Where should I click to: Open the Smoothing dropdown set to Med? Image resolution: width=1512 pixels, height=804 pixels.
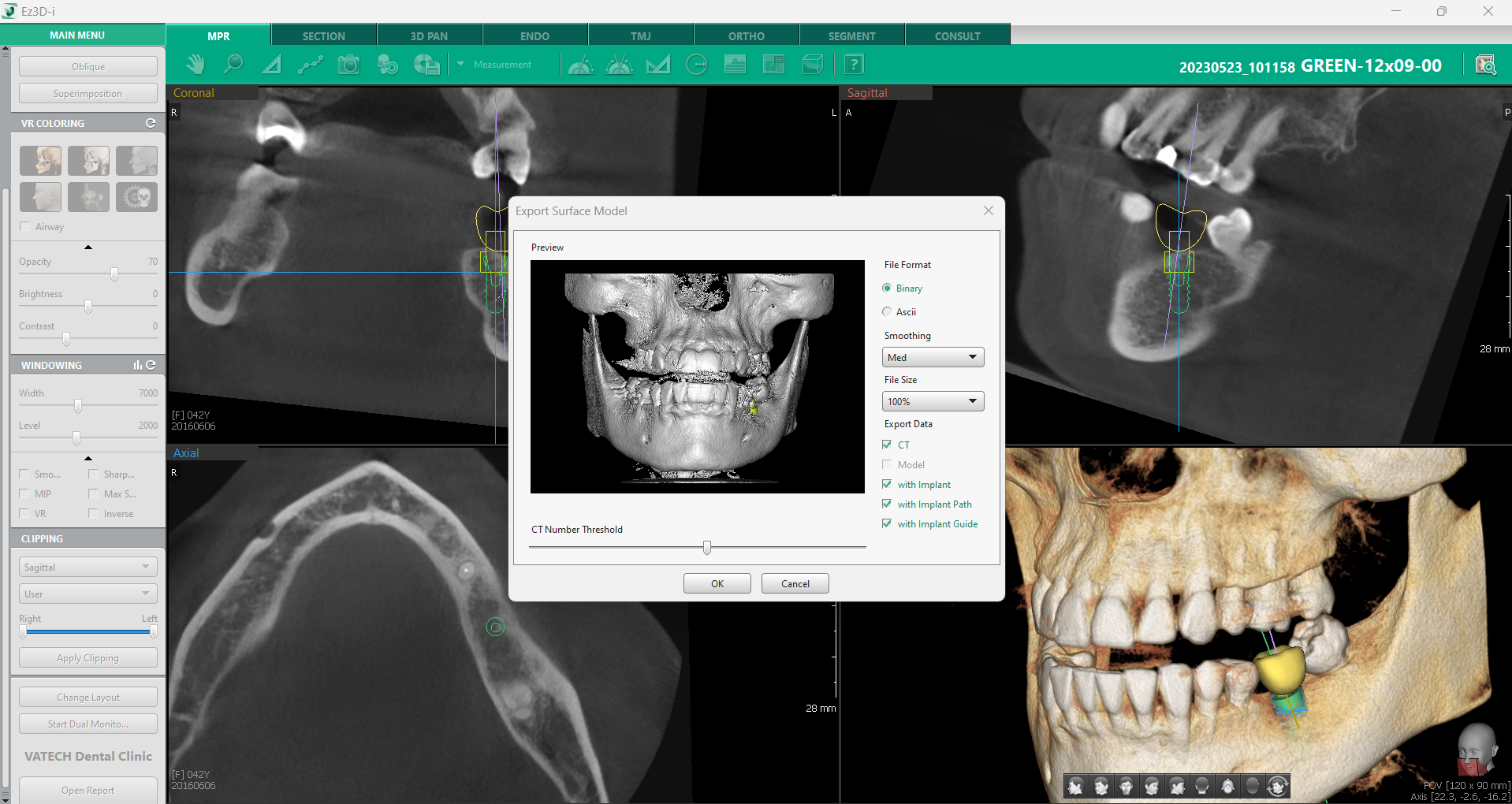click(933, 358)
